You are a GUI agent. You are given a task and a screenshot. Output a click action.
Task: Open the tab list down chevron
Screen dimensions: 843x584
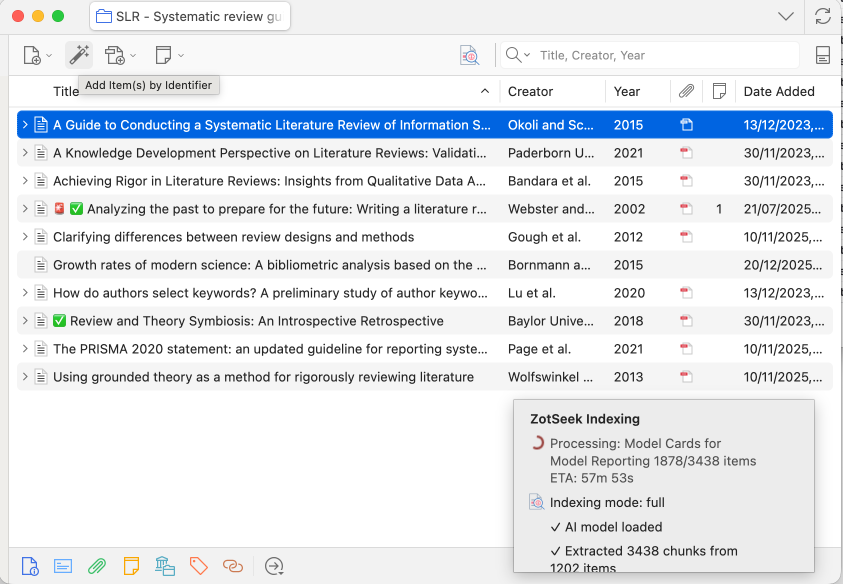[x=786, y=16]
